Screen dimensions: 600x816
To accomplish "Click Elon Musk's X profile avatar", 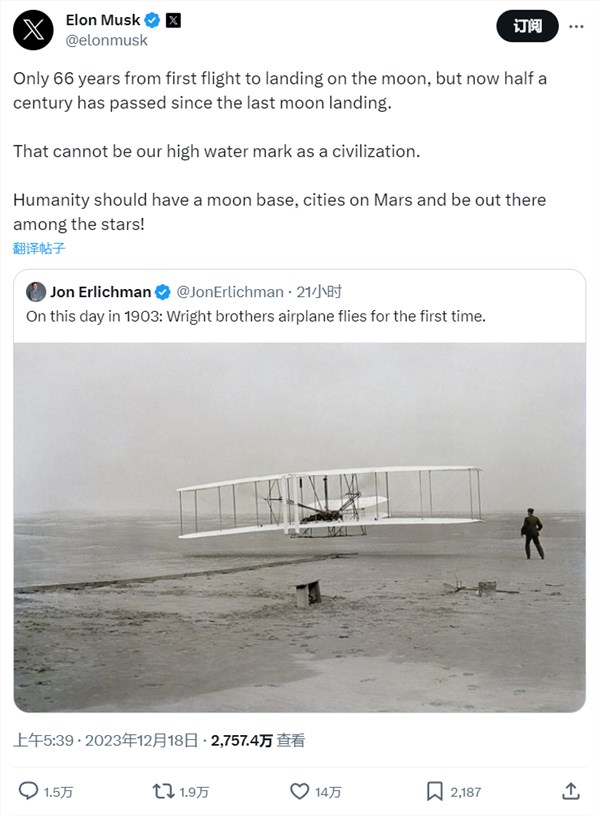I will pyautogui.click(x=33, y=30).
